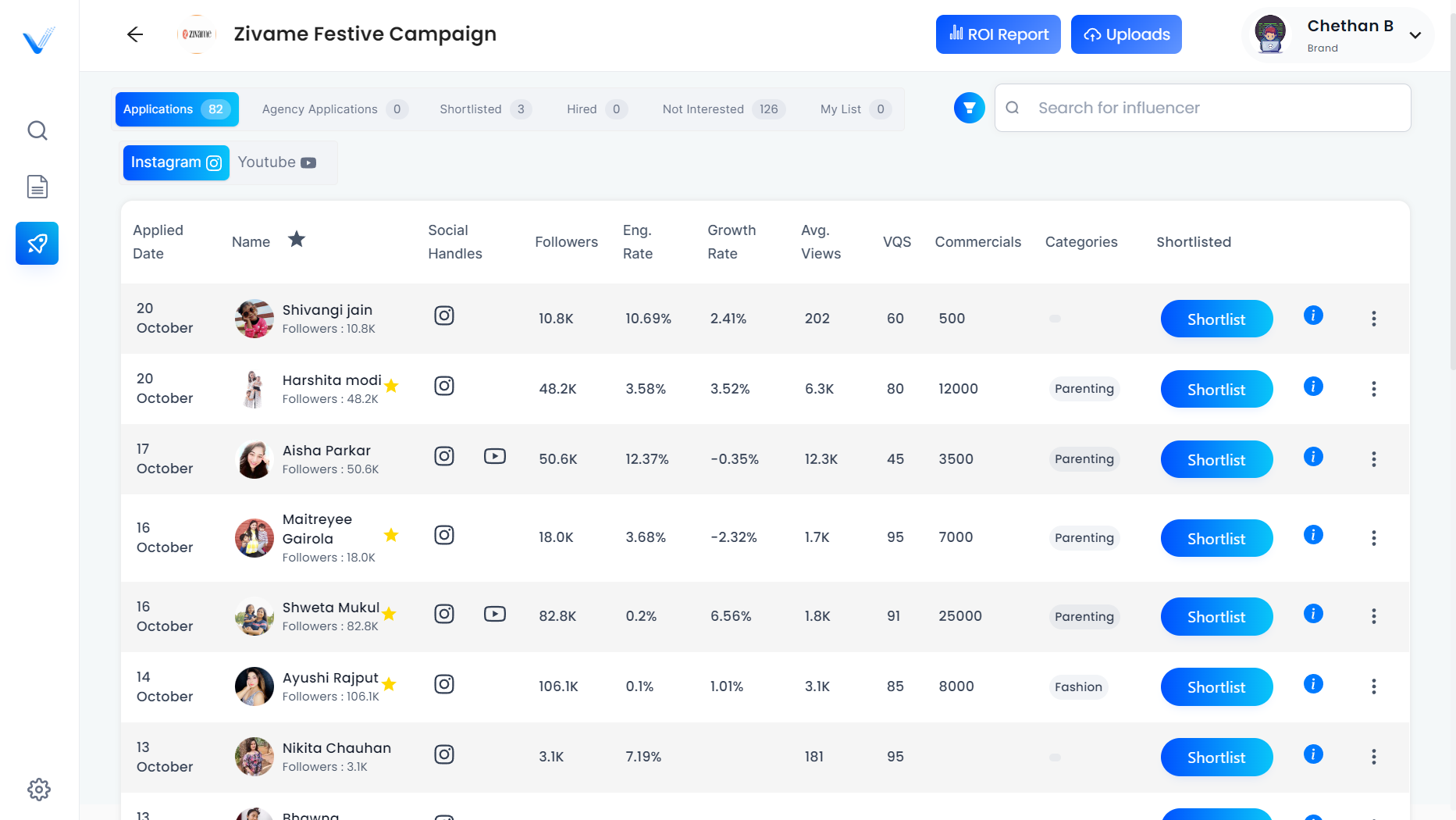The height and width of the screenshot is (820, 1456).
Task: Toggle favorite star for Ayushi Rajput
Action: [390, 684]
